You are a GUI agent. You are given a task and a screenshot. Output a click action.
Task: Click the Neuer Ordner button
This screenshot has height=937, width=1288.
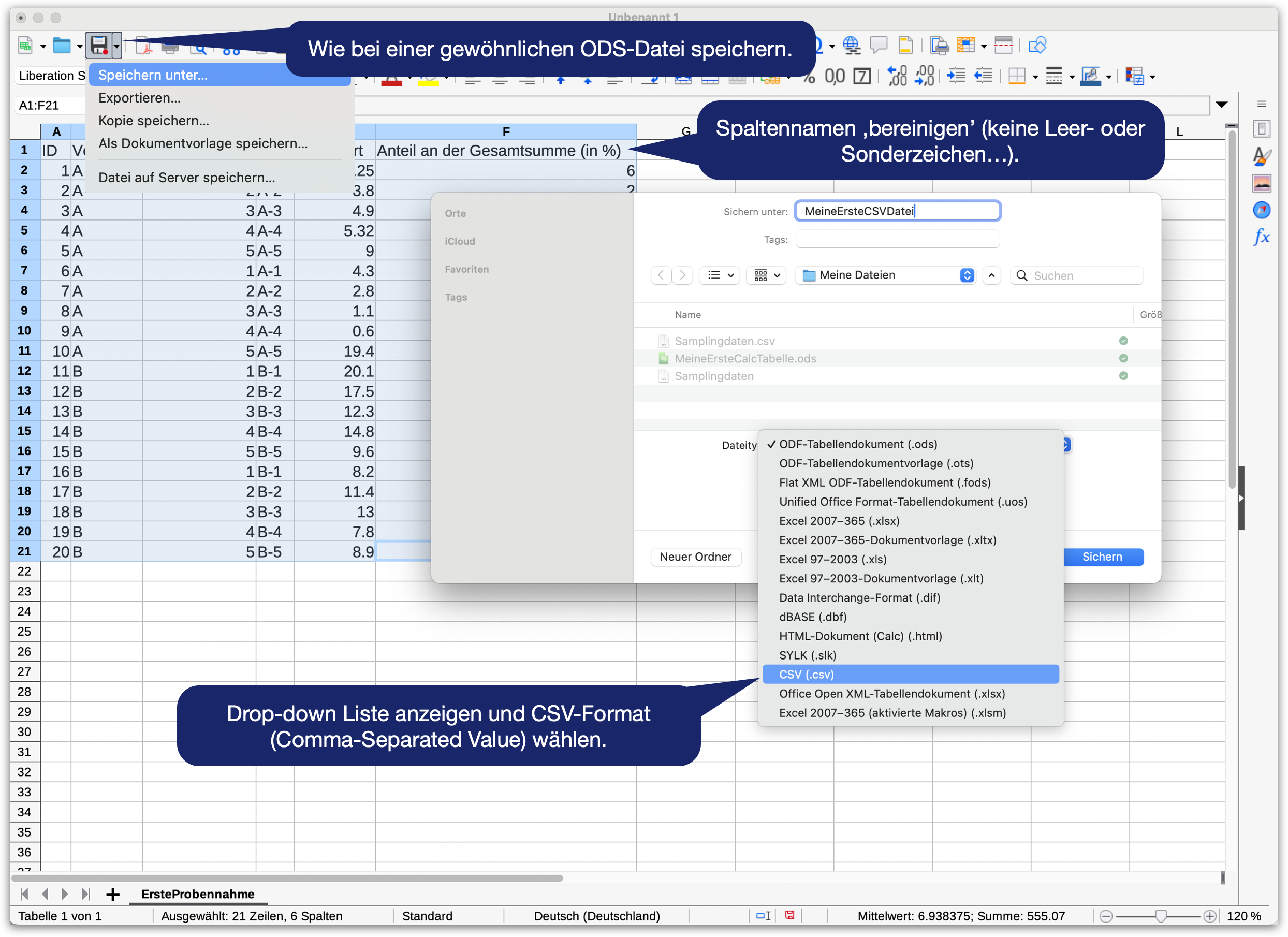[x=695, y=557]
